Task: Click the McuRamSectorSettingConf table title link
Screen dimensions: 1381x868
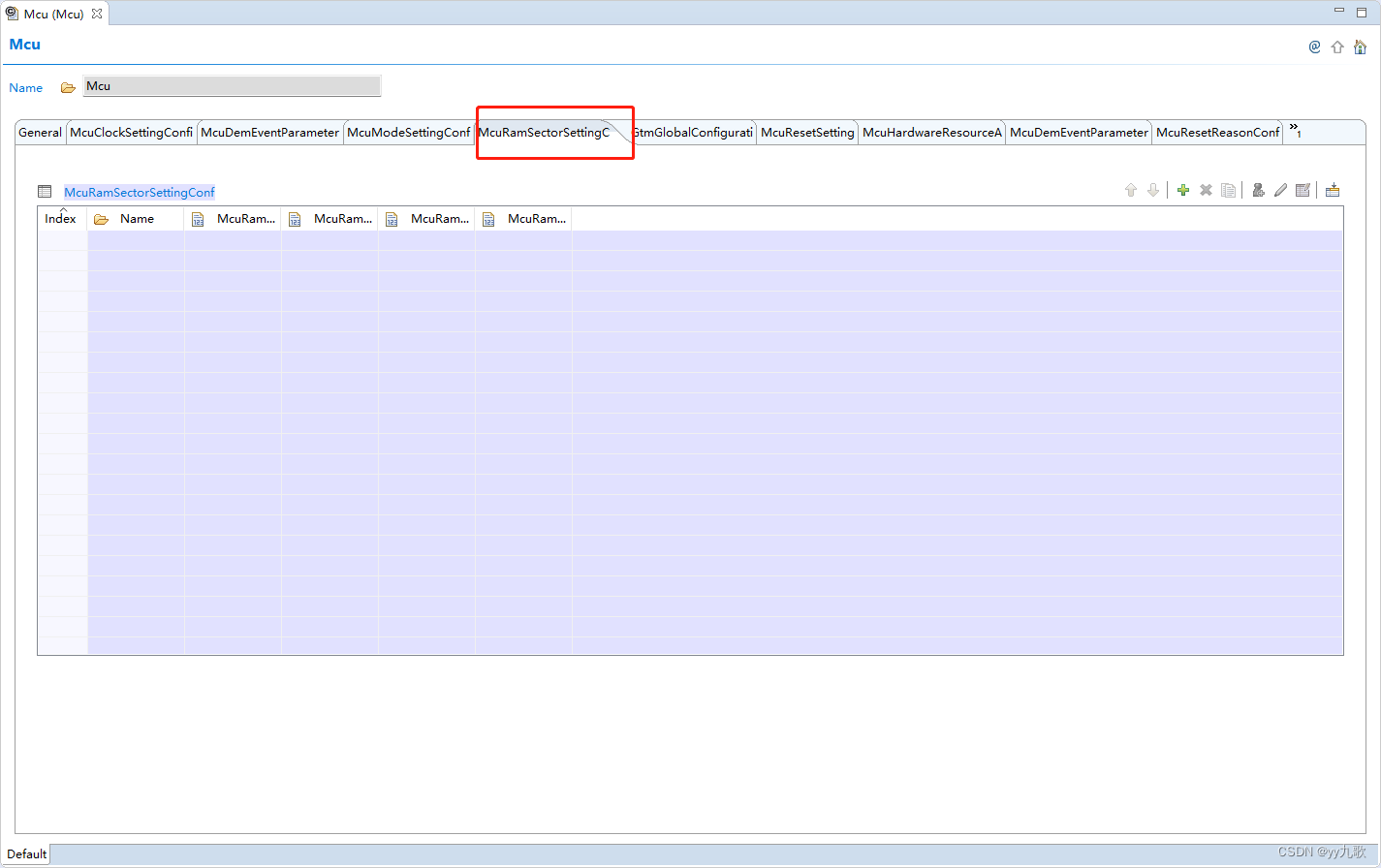Action: [140, 193]
